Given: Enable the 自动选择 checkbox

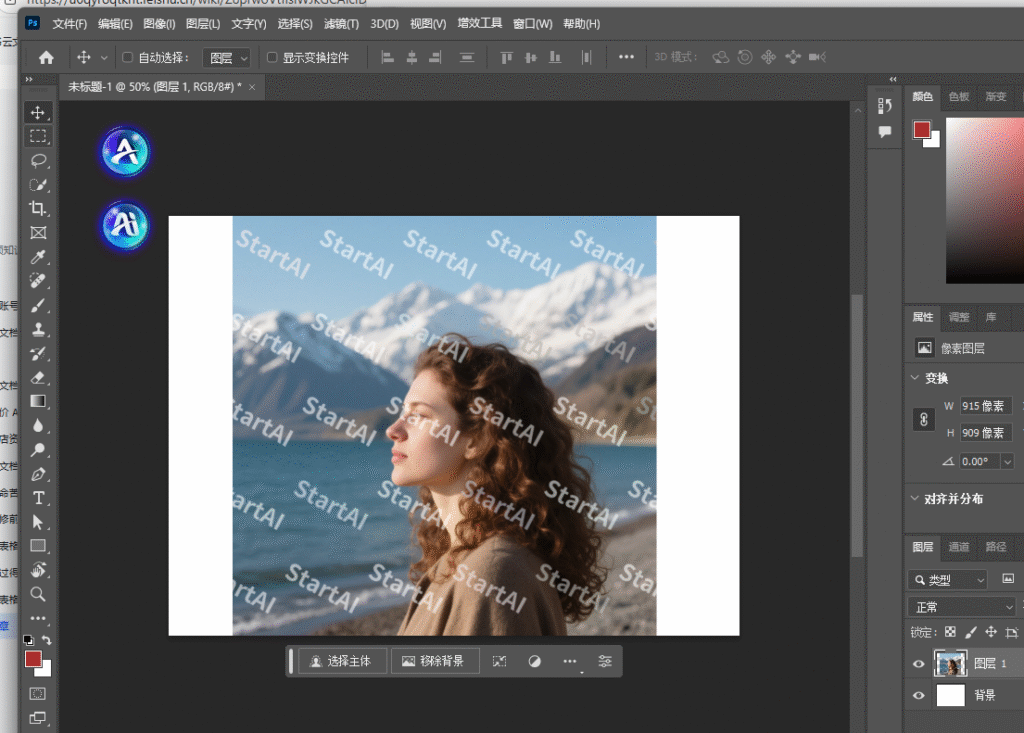Looking at the screenshot, I should (127, 58).
